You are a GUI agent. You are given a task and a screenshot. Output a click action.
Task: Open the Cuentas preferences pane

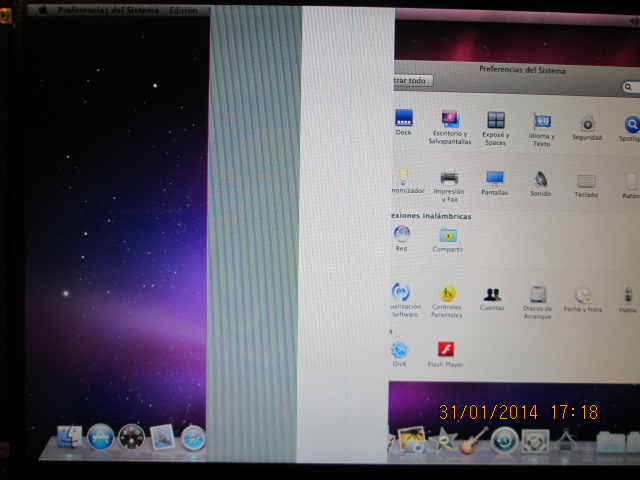[x=492, y=295]
